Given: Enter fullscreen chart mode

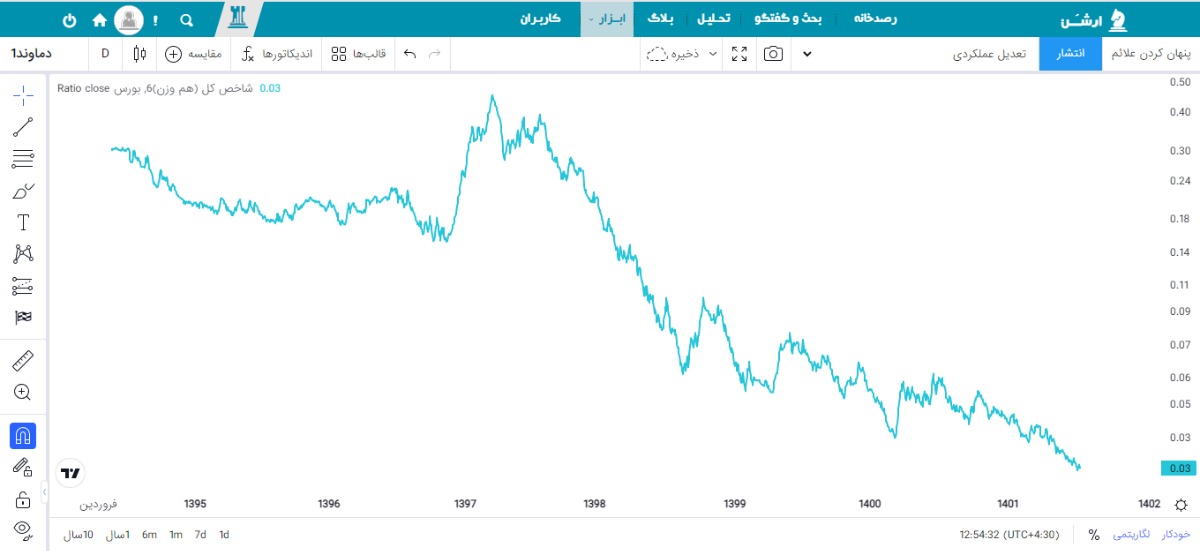Looking at the screenshot, I should (740, 54).
